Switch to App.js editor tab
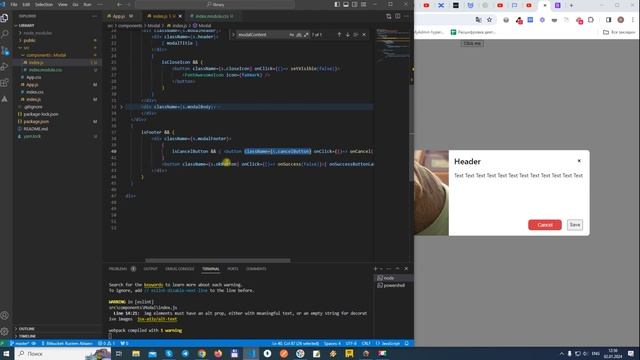This screenshot has width=640, height=360. tap(120, 16)
